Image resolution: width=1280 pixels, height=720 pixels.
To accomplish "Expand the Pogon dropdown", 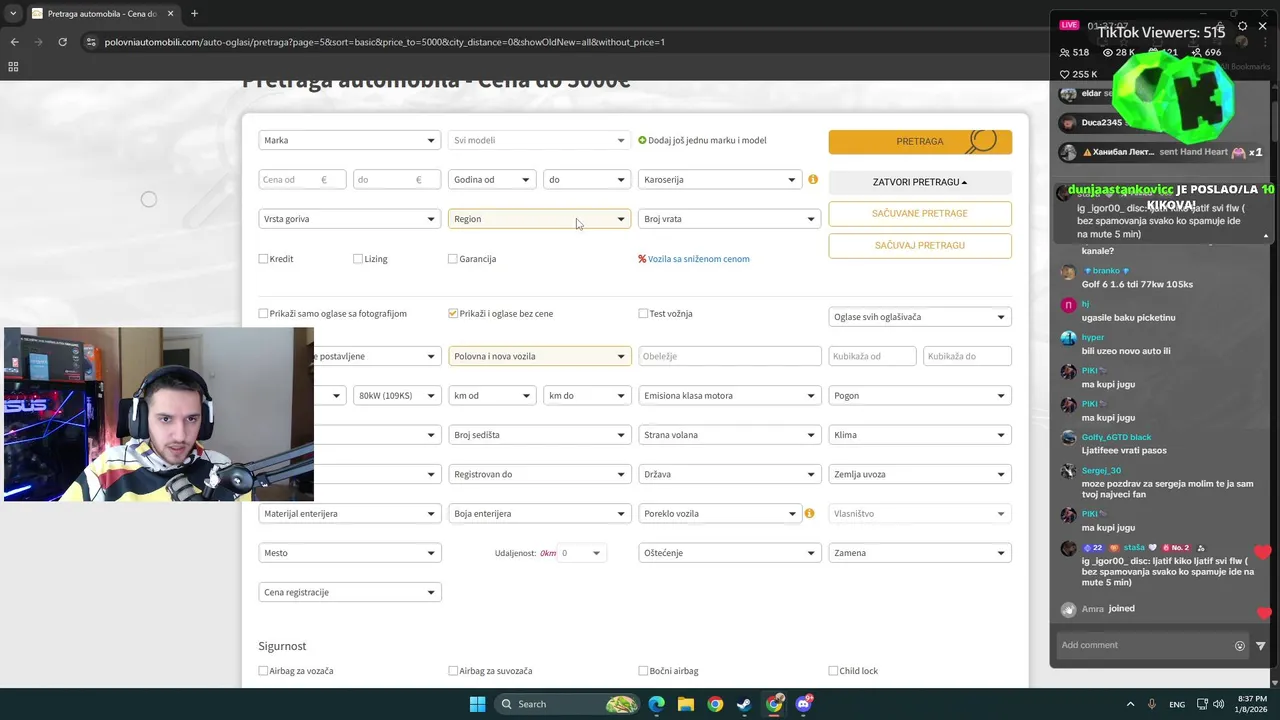I will coord(920,396).
